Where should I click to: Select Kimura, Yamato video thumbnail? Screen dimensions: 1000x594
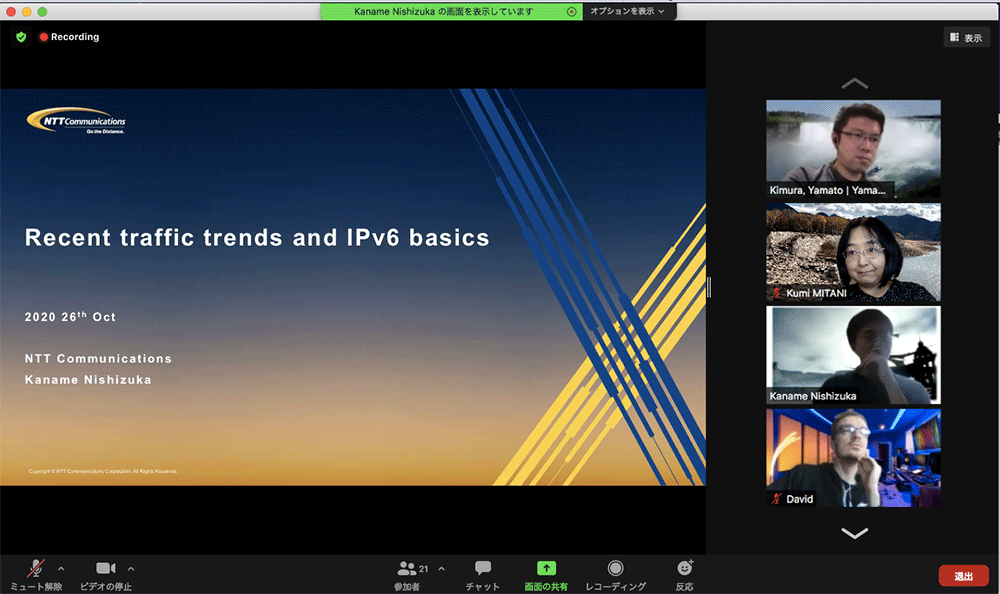point(853,149)
